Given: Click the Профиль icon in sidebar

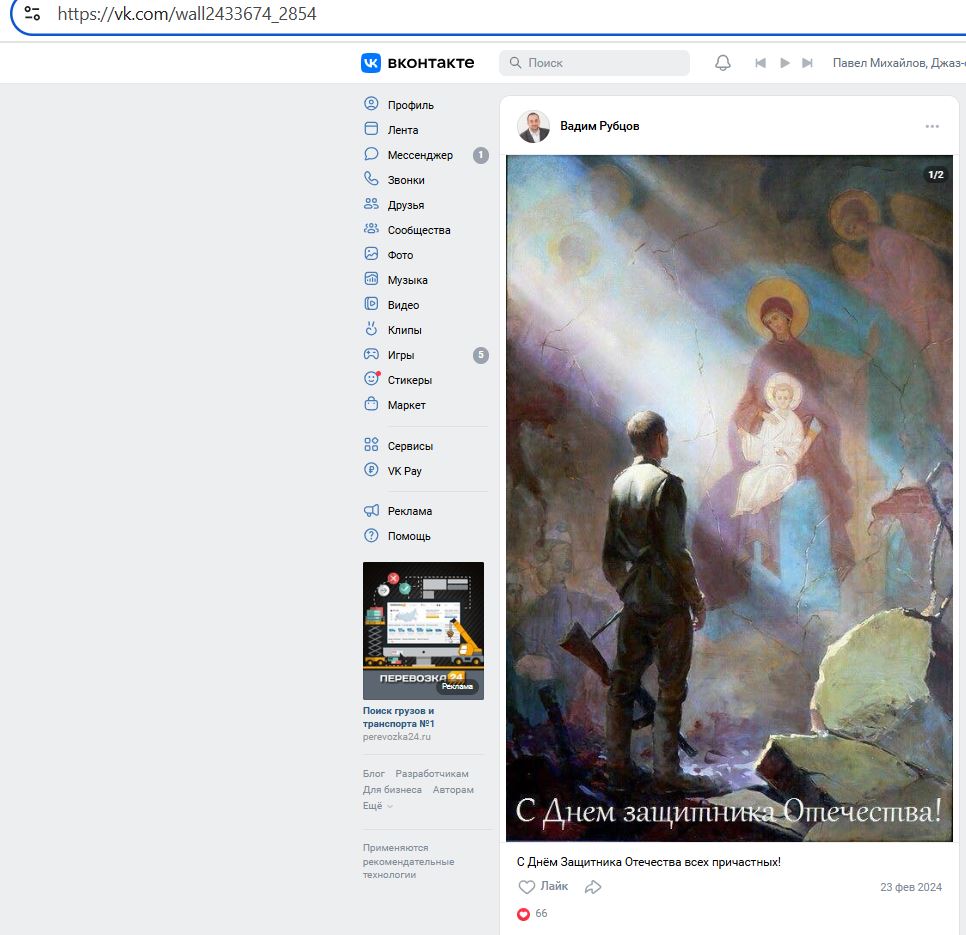Looking at the screenshot, I should point(371,103).
